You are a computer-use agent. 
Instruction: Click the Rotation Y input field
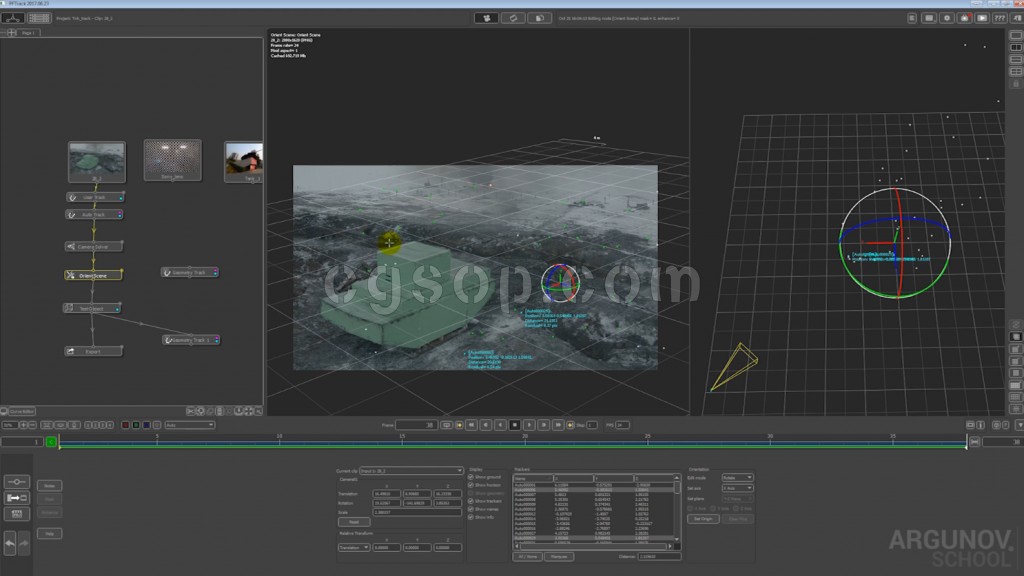coord(417,503)
